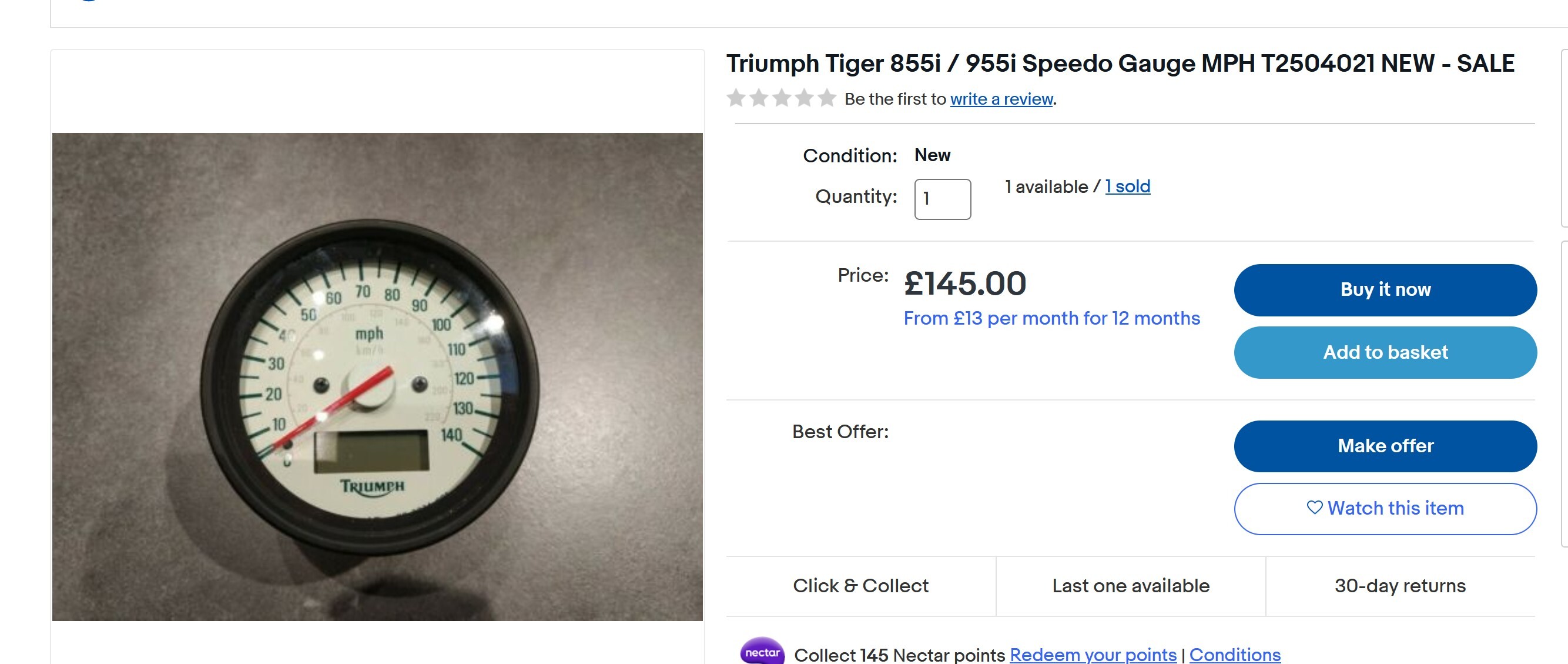Screen dimensions: 1568x664
Task: Click the third grey rating star
Action: (x=782, y=98)
